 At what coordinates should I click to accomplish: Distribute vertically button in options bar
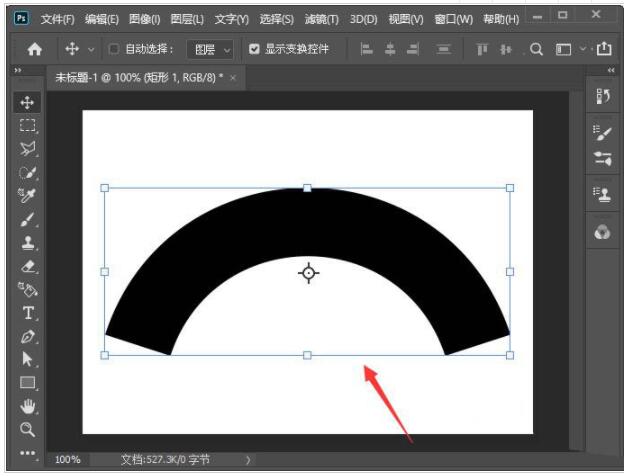pos(443,49)
